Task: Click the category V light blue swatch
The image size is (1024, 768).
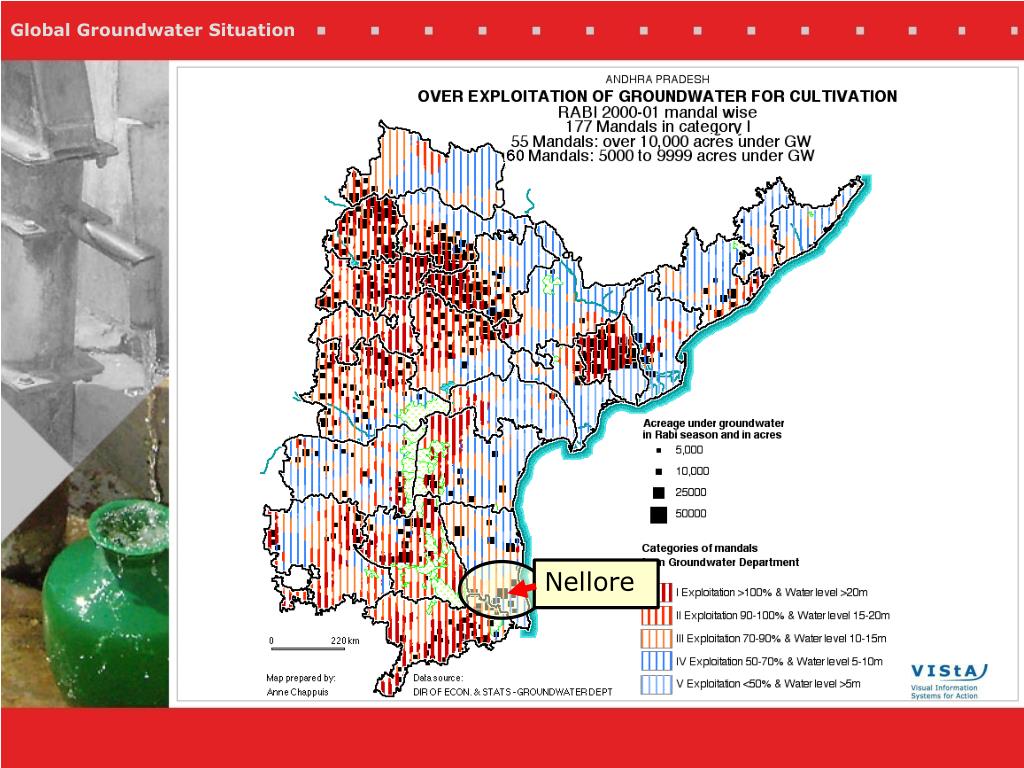Action: pos(656,684)
